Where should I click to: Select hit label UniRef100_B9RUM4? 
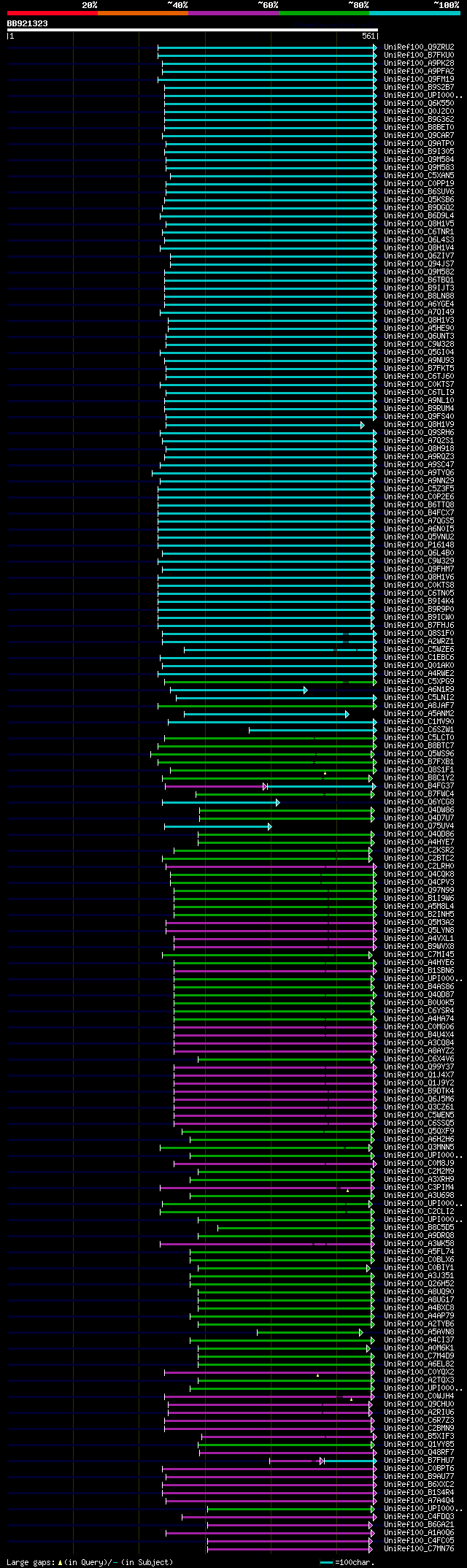pyautogui.click(x=419, y=408)
